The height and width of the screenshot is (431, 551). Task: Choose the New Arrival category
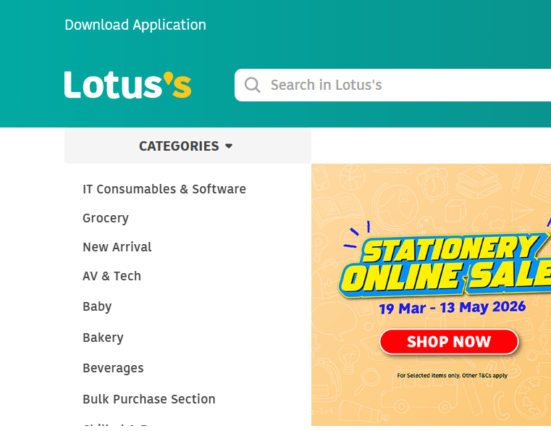coord(117,247)
